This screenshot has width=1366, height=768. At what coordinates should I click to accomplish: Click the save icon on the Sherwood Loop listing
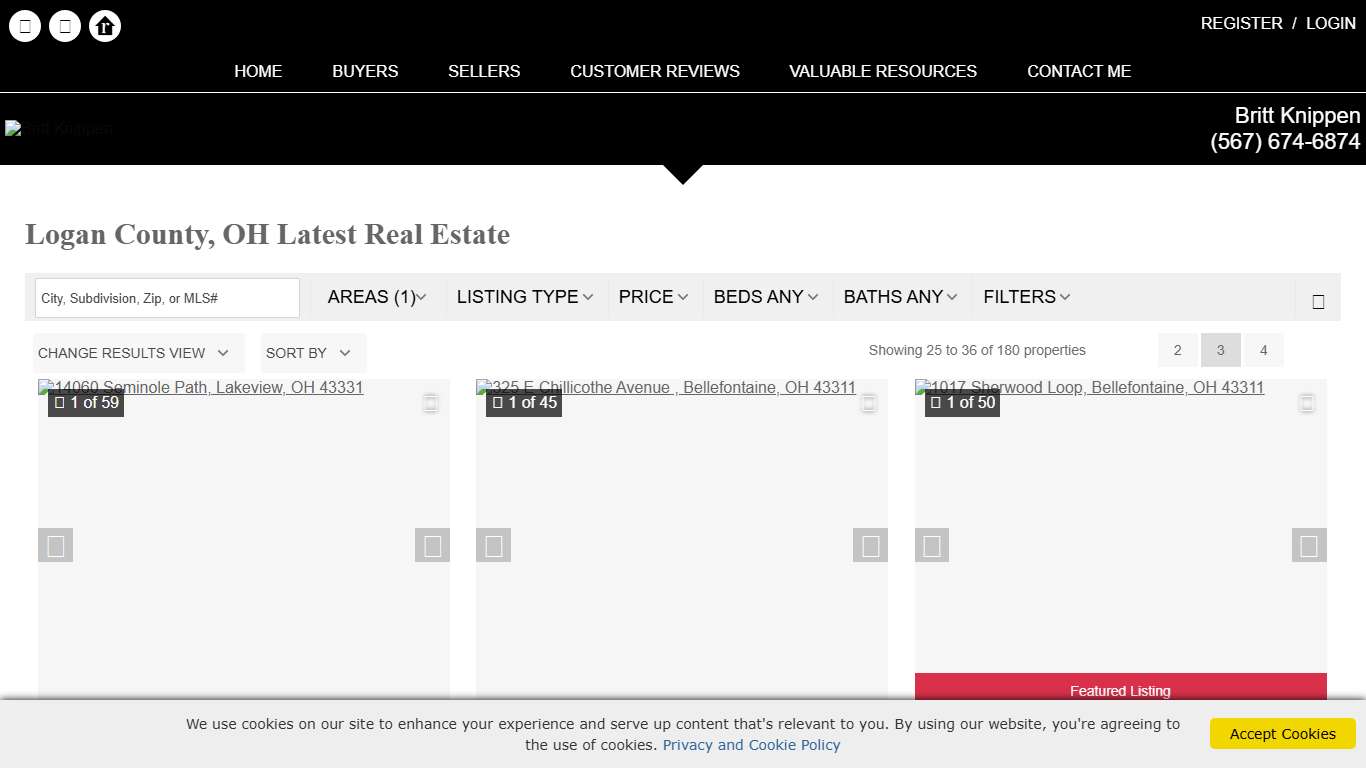coord(1307,401)
